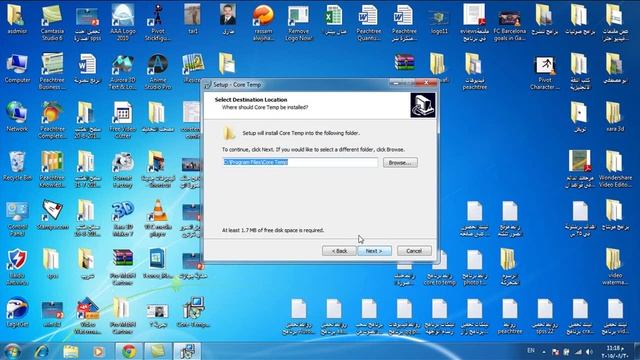The image size is (640, 360).
Task: Select the logo11 file icon
Action: (x=439, y=21)
